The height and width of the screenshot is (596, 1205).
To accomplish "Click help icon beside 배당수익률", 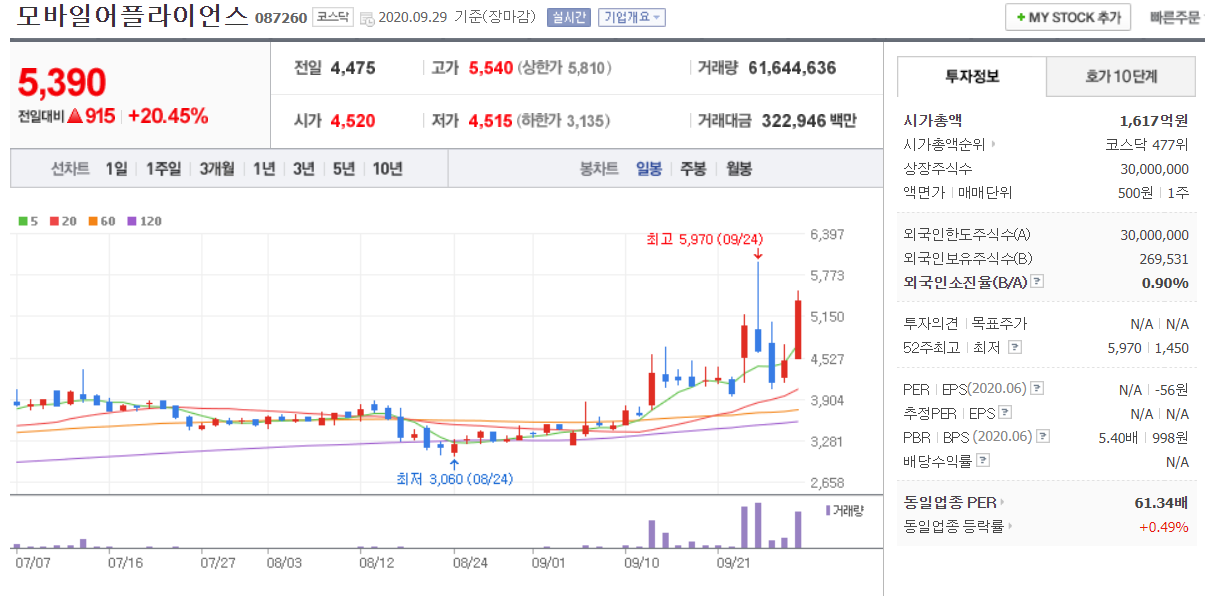I will (x=983, y=461).
